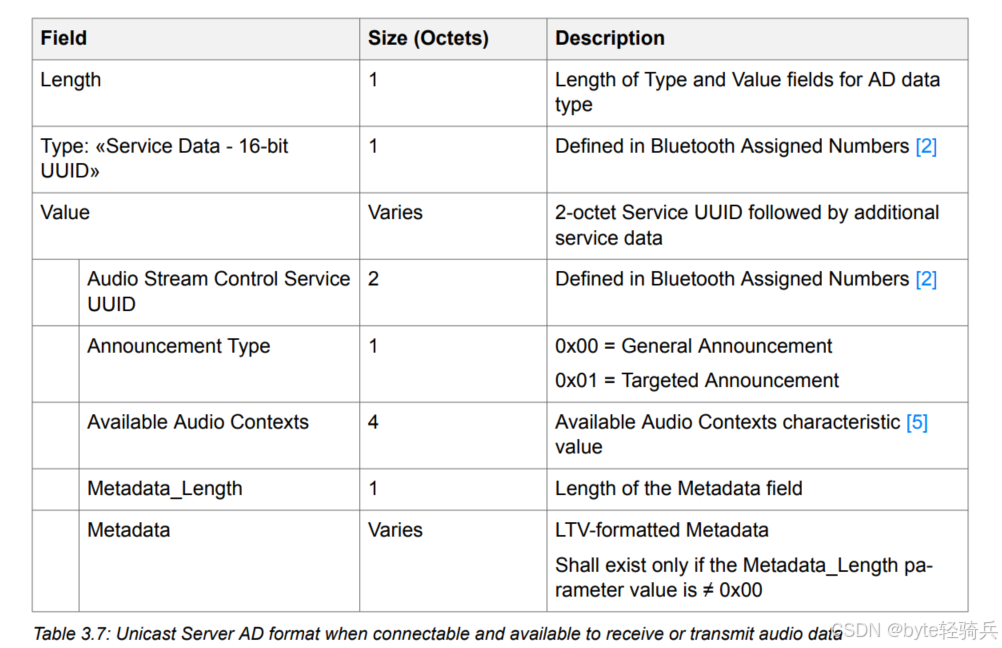Open reference [2] in the Service UUID row
Viewport: 1002px width, 648px height.
(x=926, y=279)
